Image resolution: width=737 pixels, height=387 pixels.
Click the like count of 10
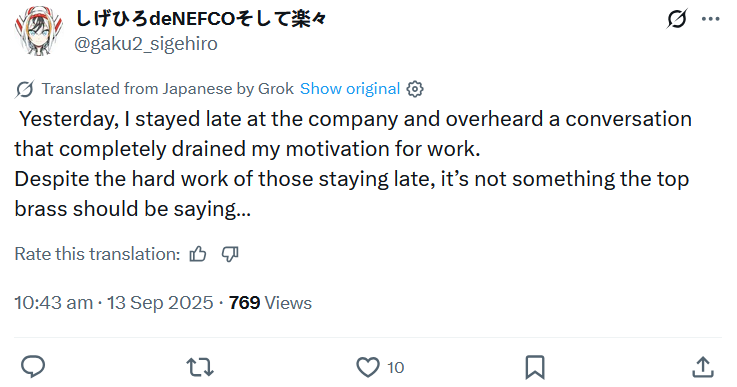[395, 368]
